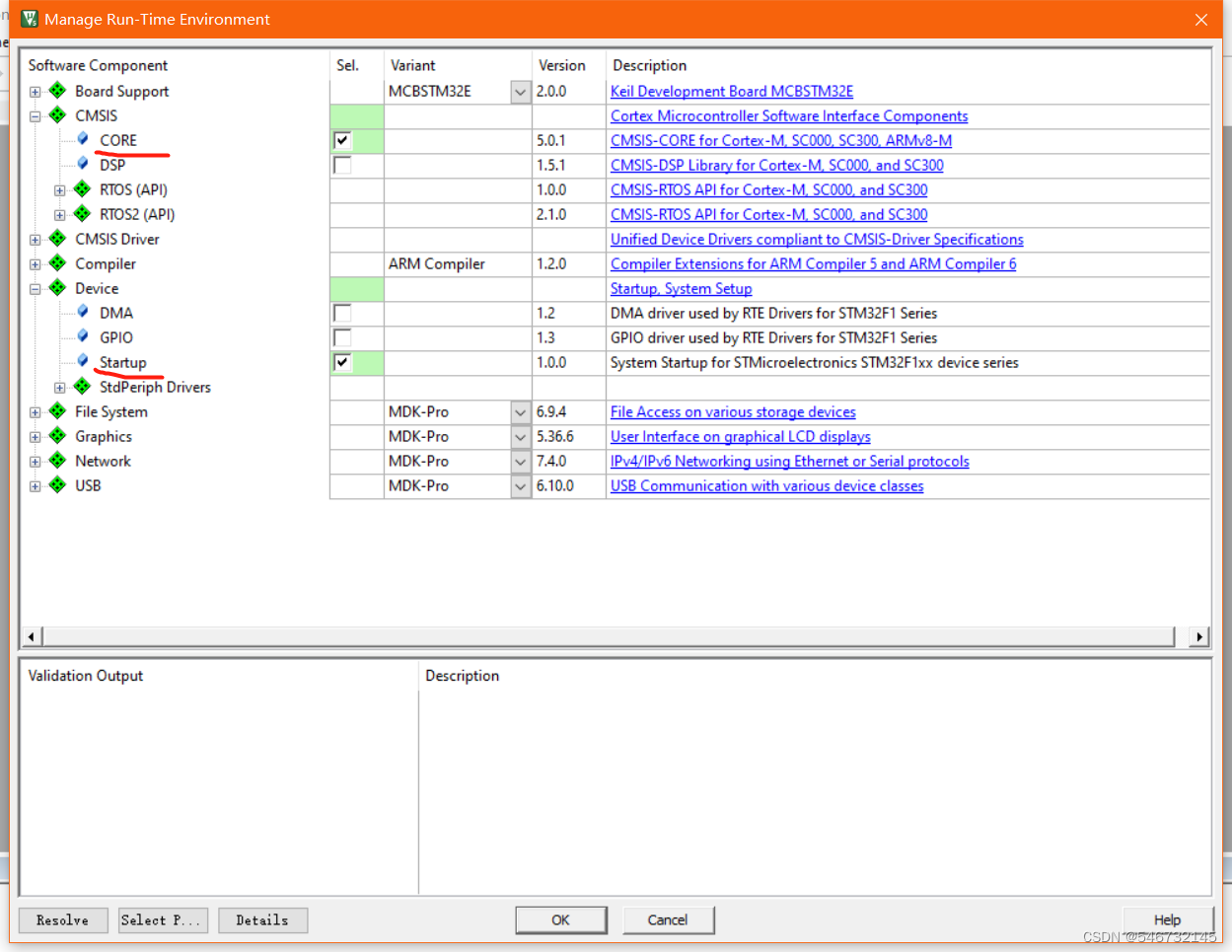Screen dimensions: 1232x952
Task: Open the Startup, System Setup link
Action: (681, 288)
